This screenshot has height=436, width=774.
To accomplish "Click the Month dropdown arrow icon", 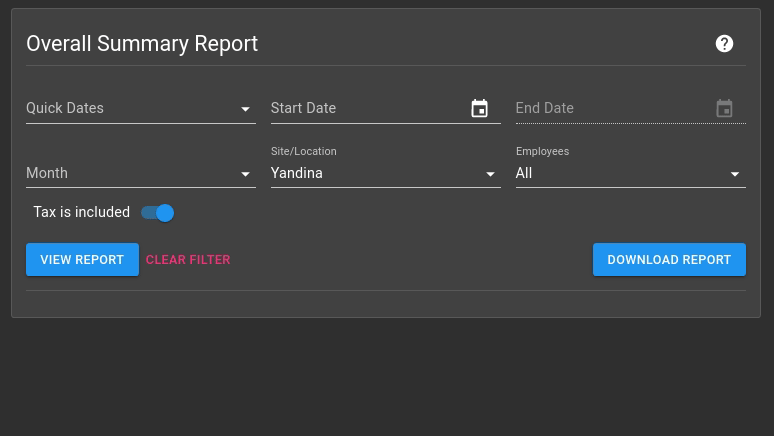I will pos(245,174).
